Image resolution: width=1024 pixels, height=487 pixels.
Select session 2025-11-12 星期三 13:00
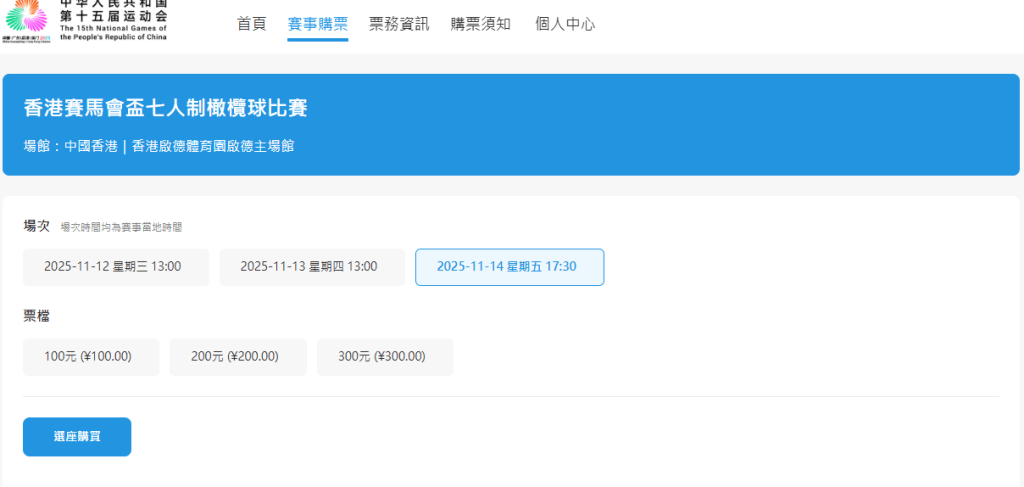[x=116, y=267]
